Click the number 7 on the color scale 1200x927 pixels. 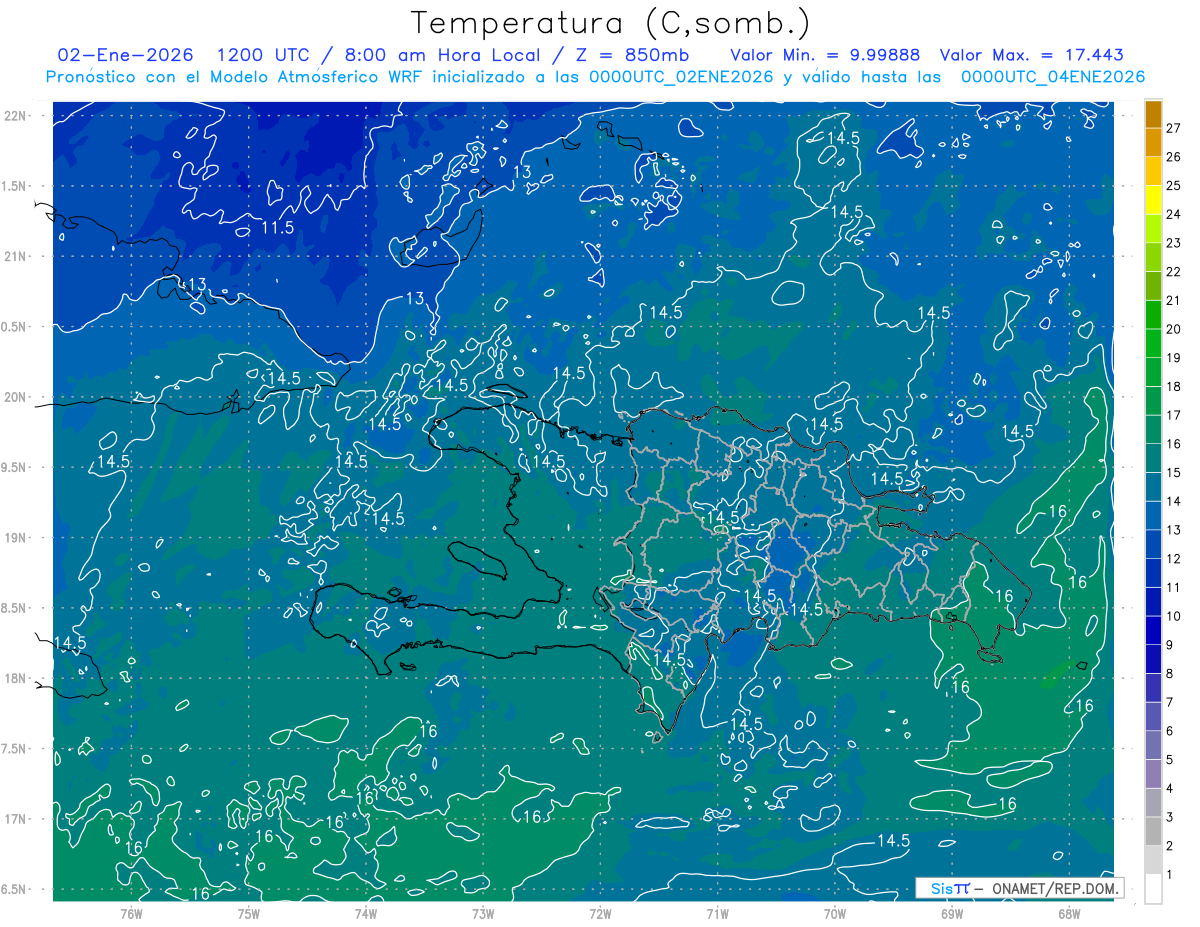[x=1170, y=702]
